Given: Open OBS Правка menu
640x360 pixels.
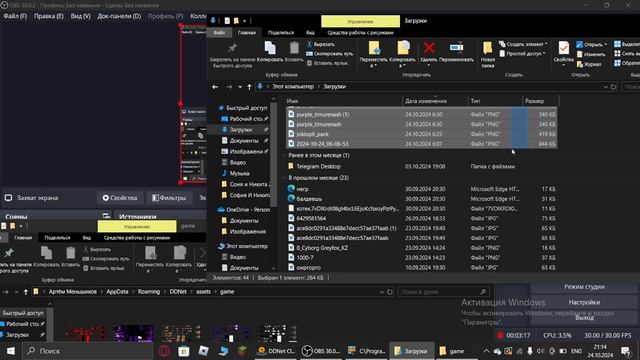Looking at the screenshot, I should click(x=49, y=16).
